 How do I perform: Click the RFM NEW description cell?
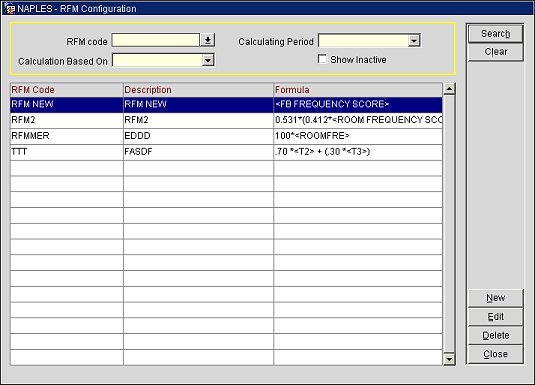point(198,104)
